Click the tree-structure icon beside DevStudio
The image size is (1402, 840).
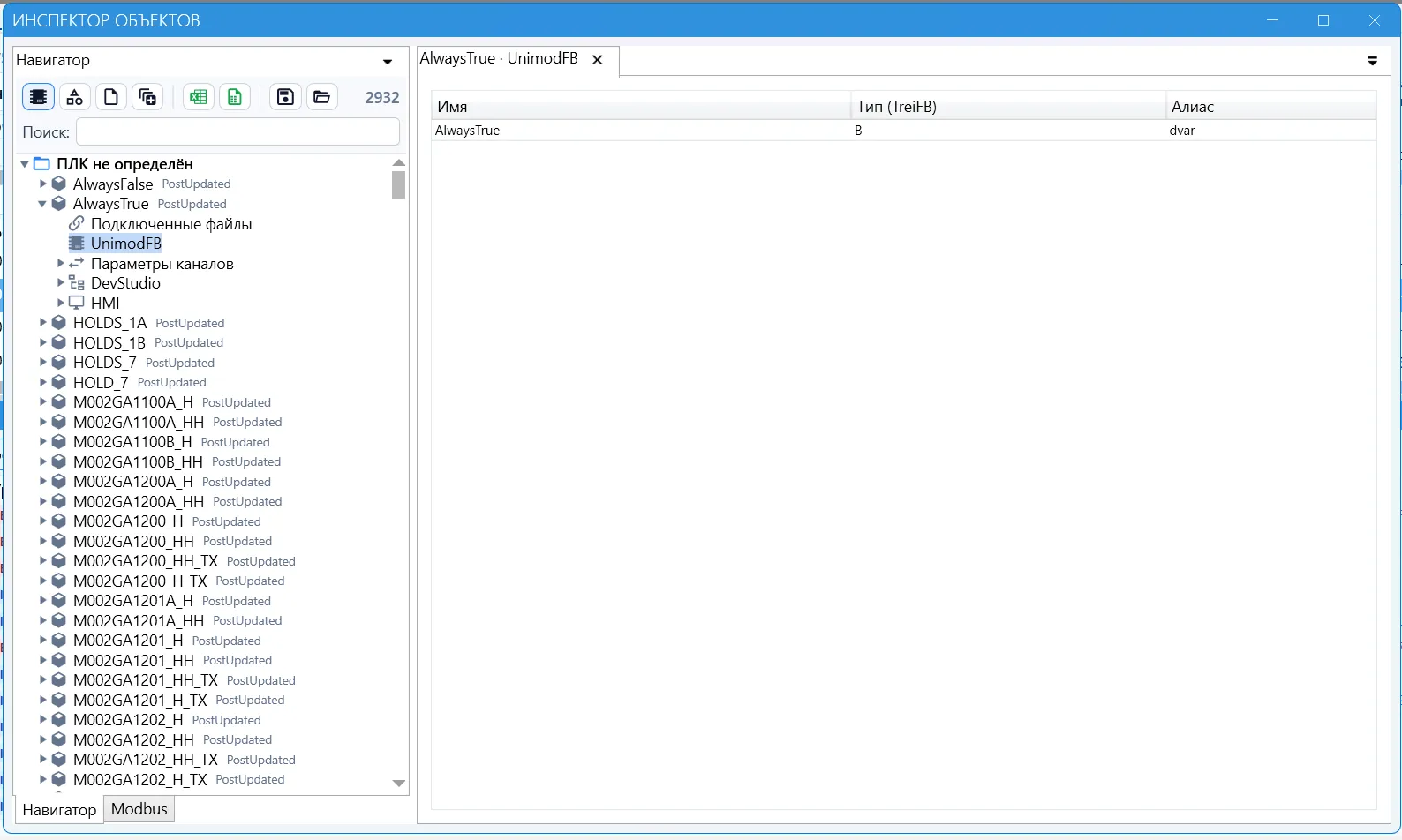tap(77, 283)
